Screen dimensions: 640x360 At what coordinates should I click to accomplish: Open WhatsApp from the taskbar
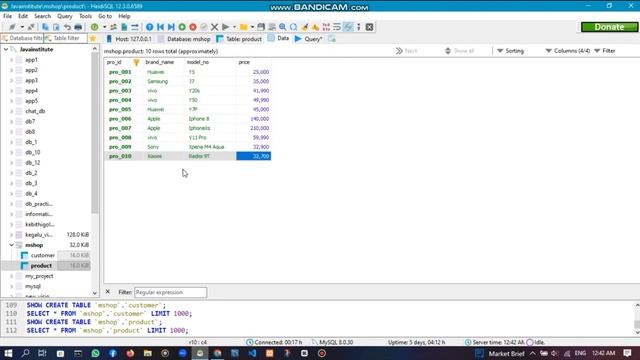pos(95,353)
